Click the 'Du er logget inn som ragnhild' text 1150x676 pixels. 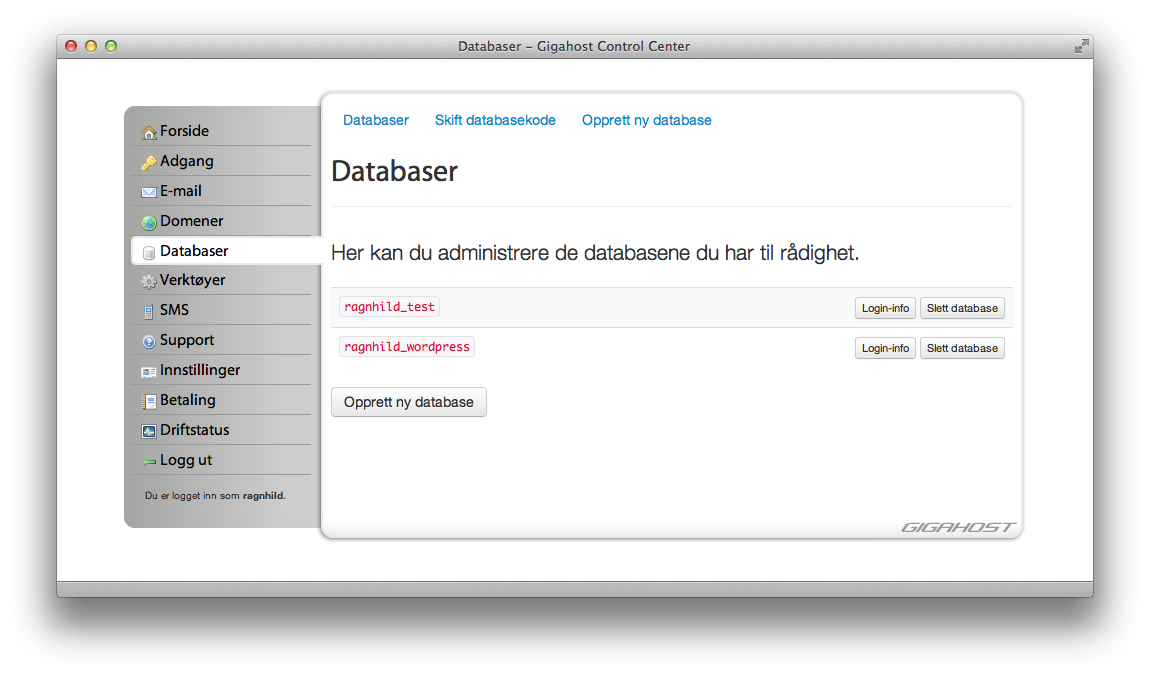(x=215, y=496)
